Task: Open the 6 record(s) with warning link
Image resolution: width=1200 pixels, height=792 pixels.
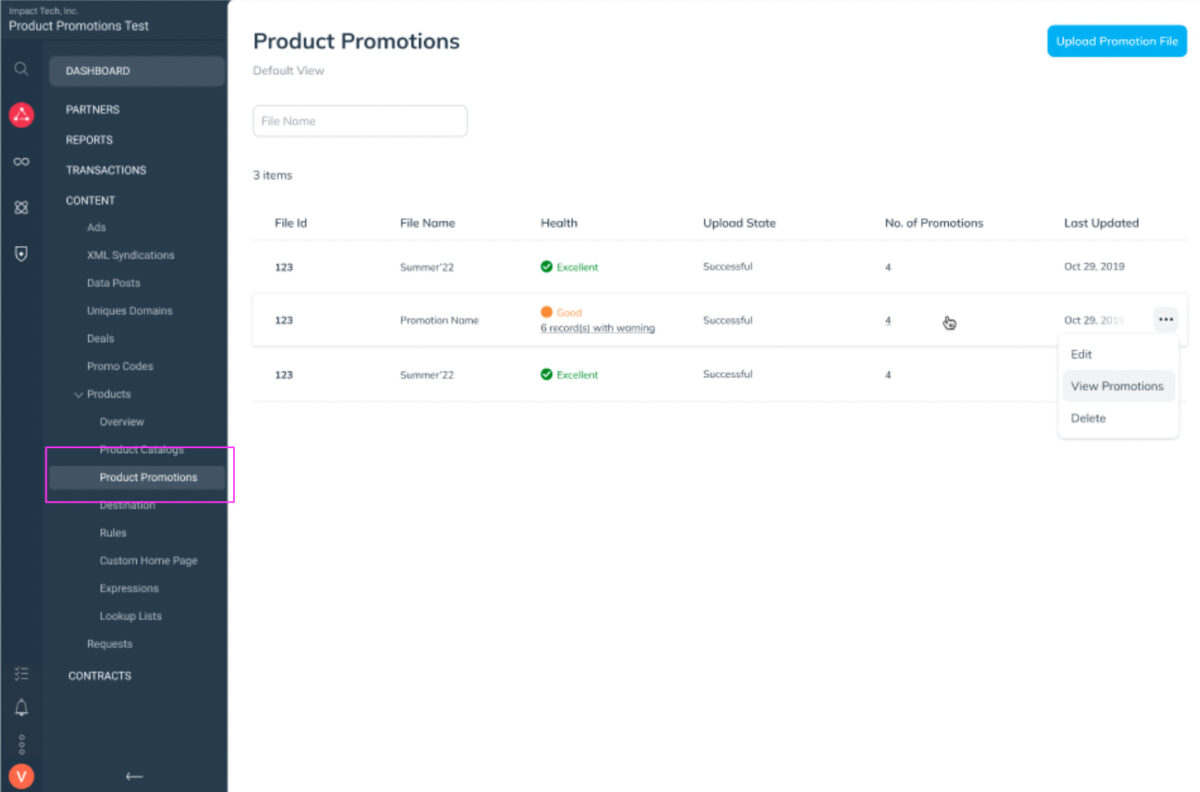Action: click(x=597, y=328)
